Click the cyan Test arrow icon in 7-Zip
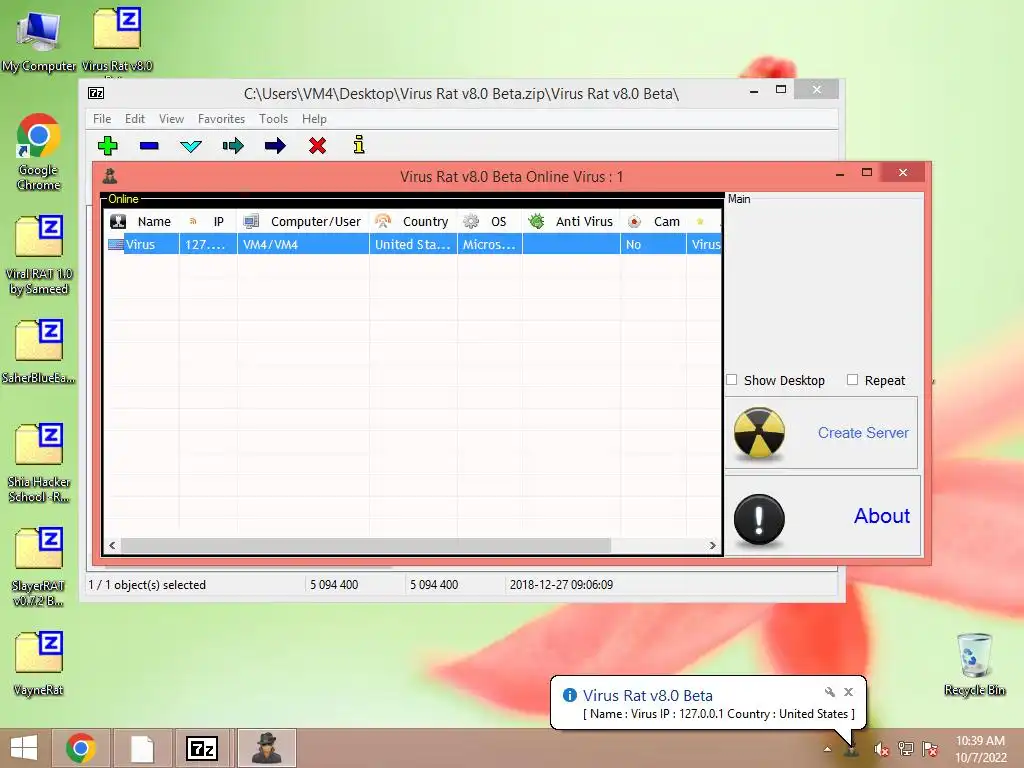This screenshot has height=768, width=1024. click(x=191, y=146)
